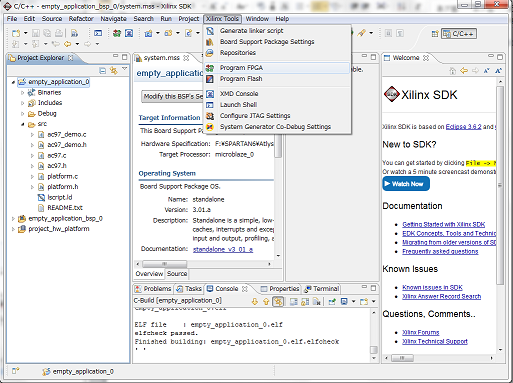Minimize the Project Explorer panel
The image size is (513, 383).
[116, 57]
